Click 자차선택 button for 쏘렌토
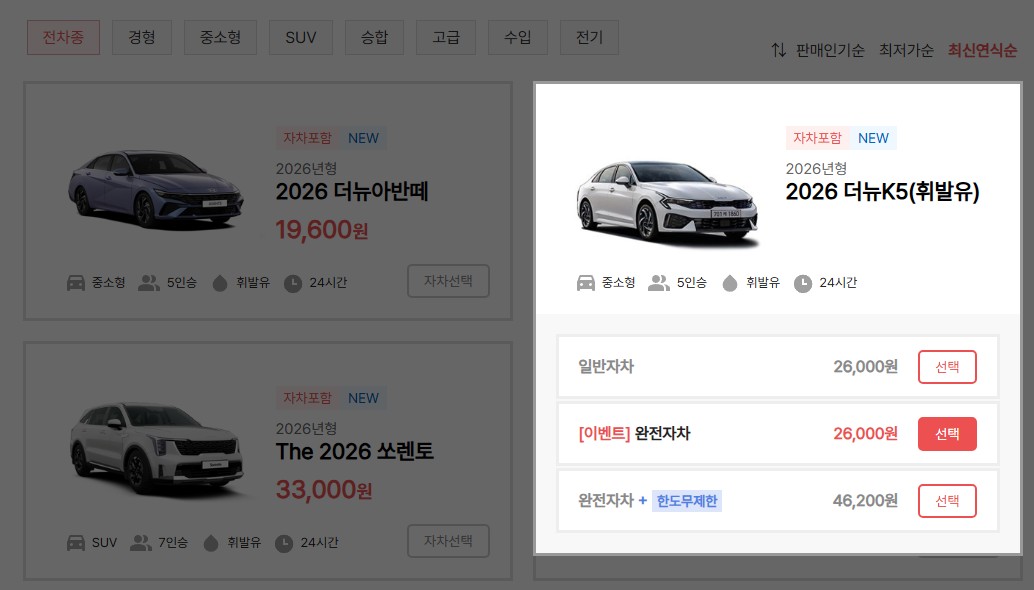 (x=448, y=541)
